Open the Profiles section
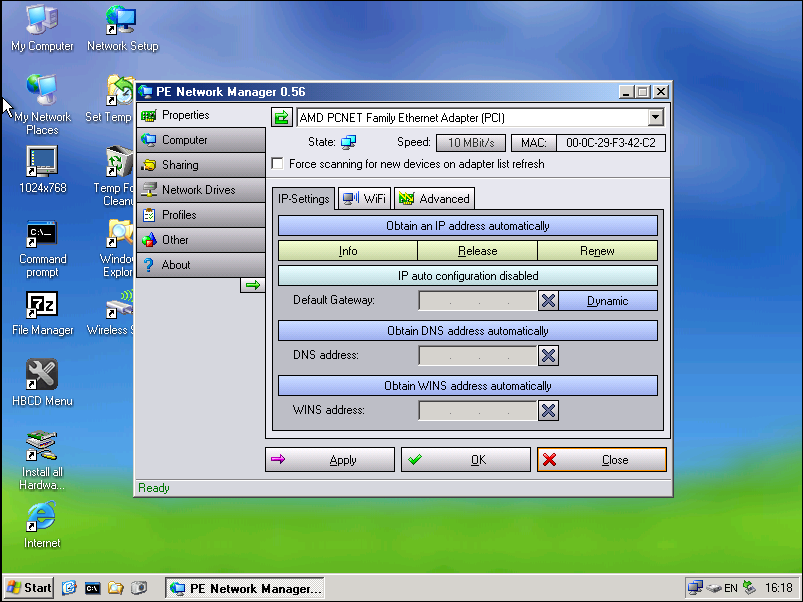The width and height of the screenshot is (803, 602). [201, 215]
